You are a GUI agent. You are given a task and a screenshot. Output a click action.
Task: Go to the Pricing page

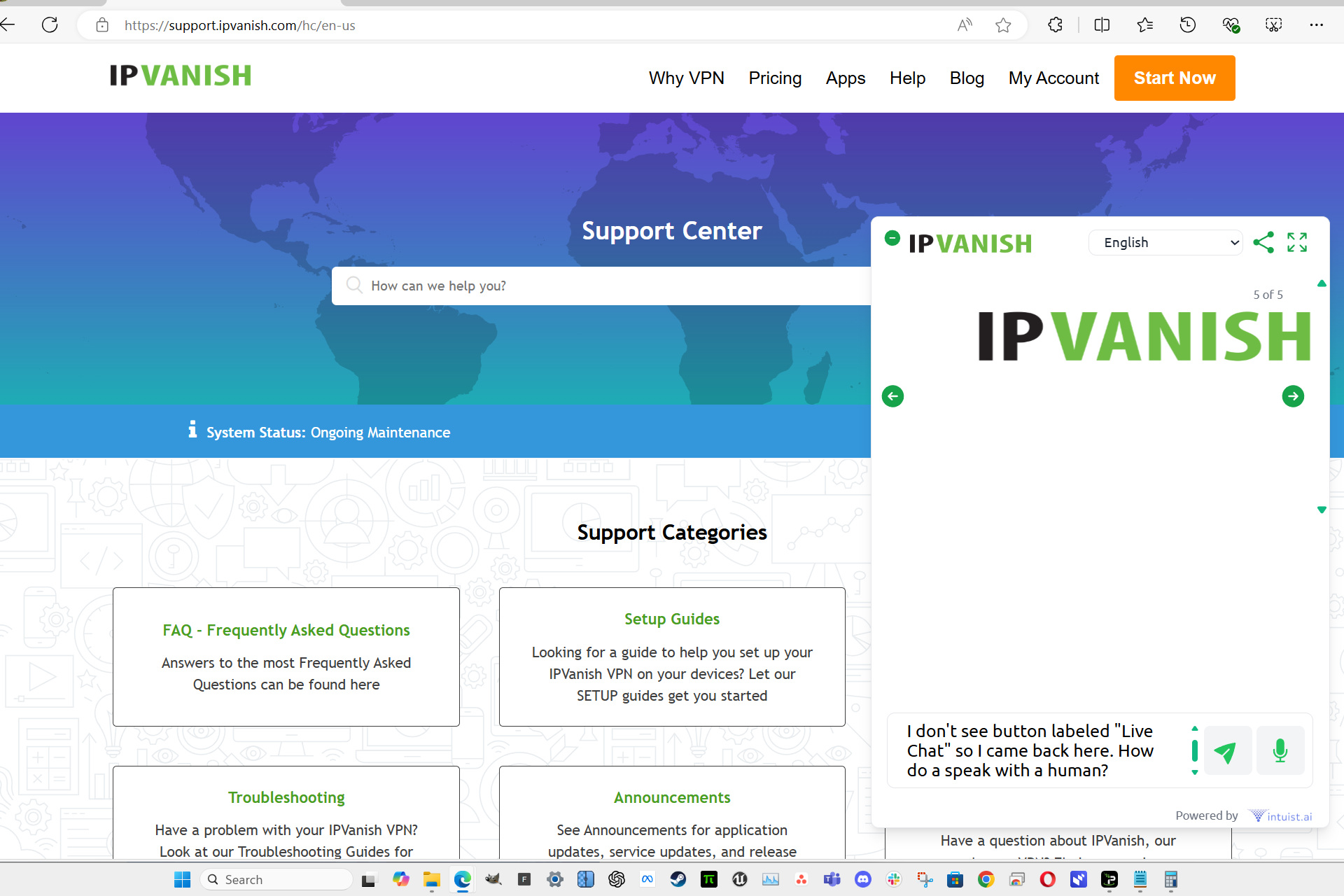[775, 78]
